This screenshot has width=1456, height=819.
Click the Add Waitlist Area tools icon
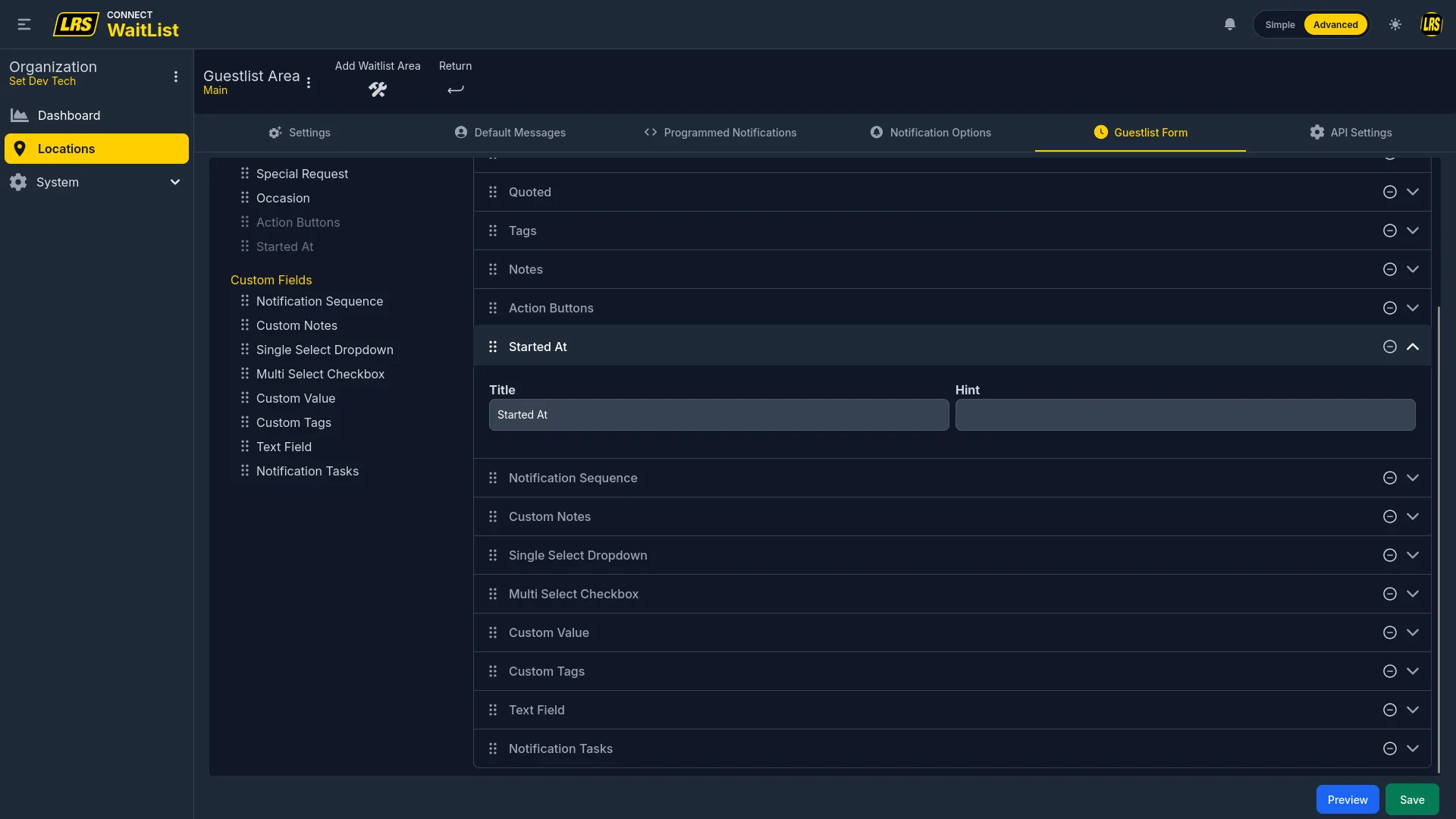click(378, 89)
